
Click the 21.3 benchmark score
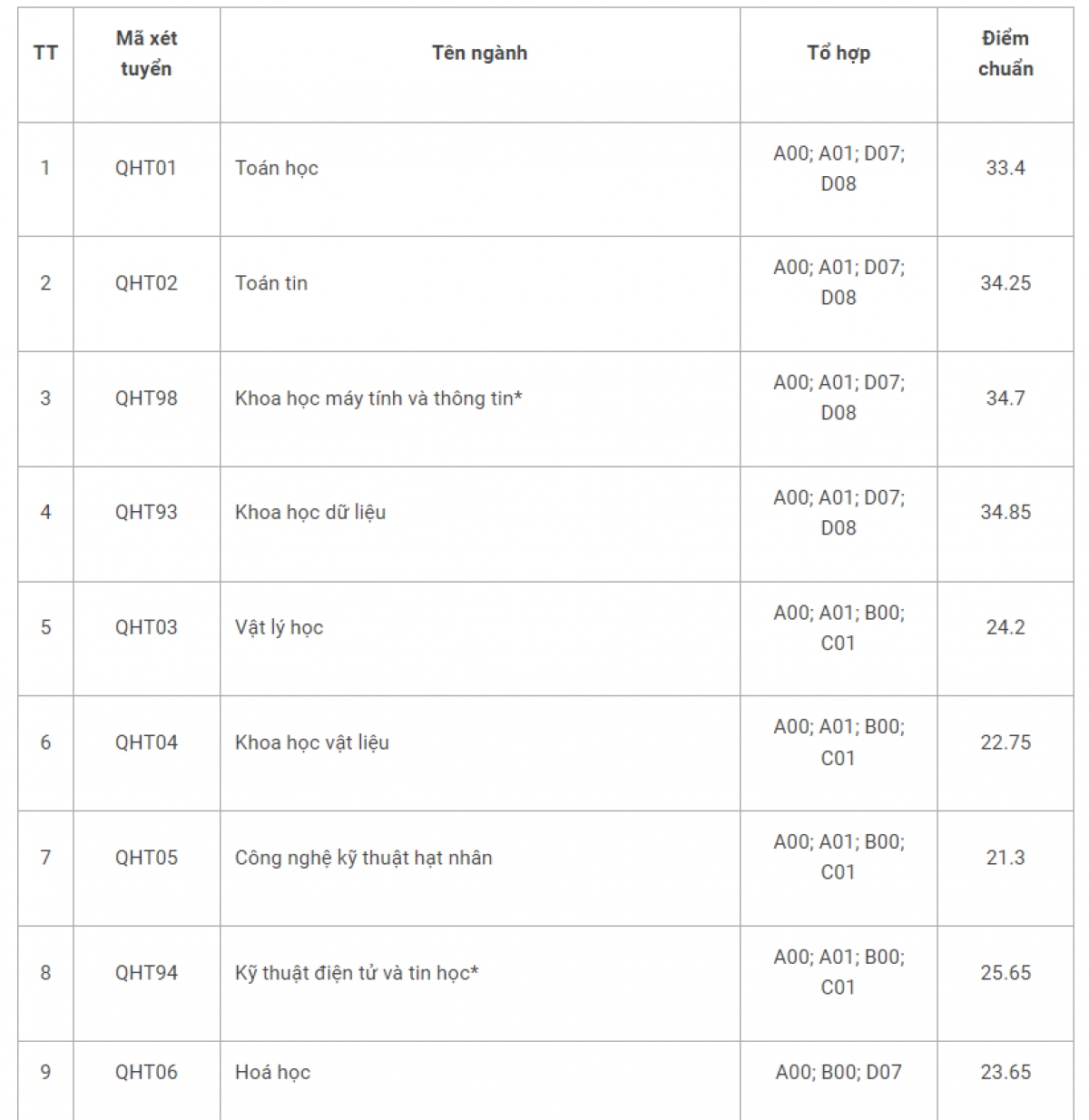coord(1006,858)
